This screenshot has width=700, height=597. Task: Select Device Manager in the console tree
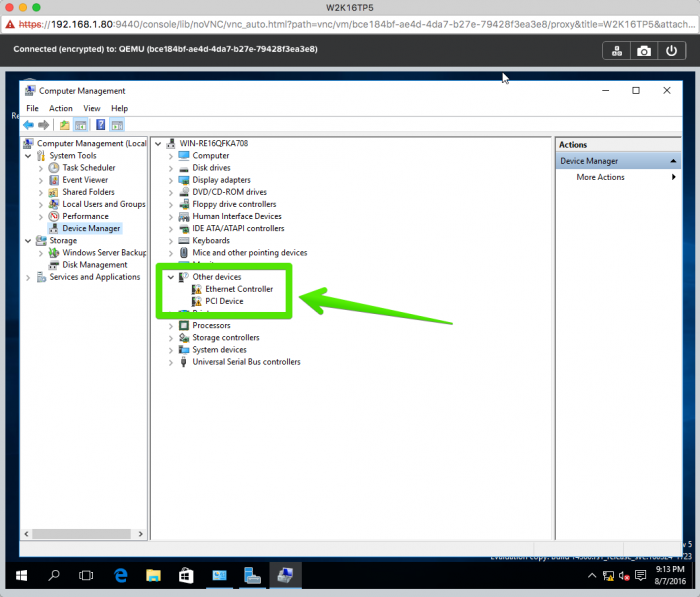point(91,228)
